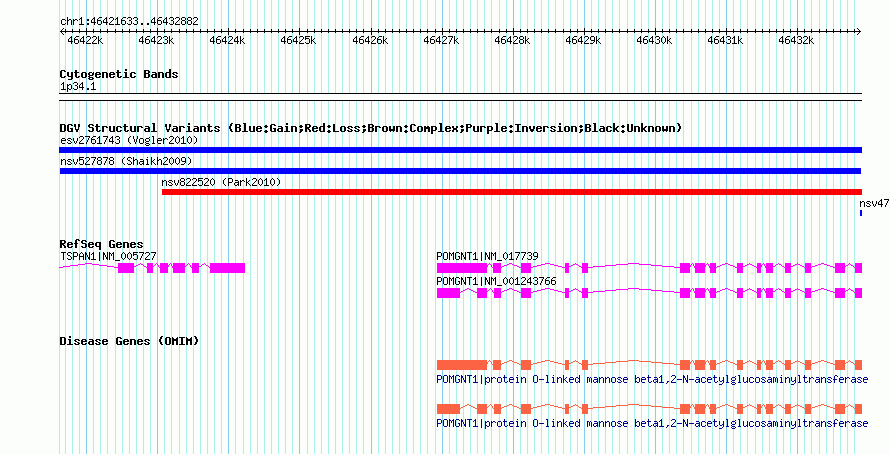Screen dimensions: 890x454
Task: Click the chr1:46421633..46432882 coordinate label
Action: [129, 22]
